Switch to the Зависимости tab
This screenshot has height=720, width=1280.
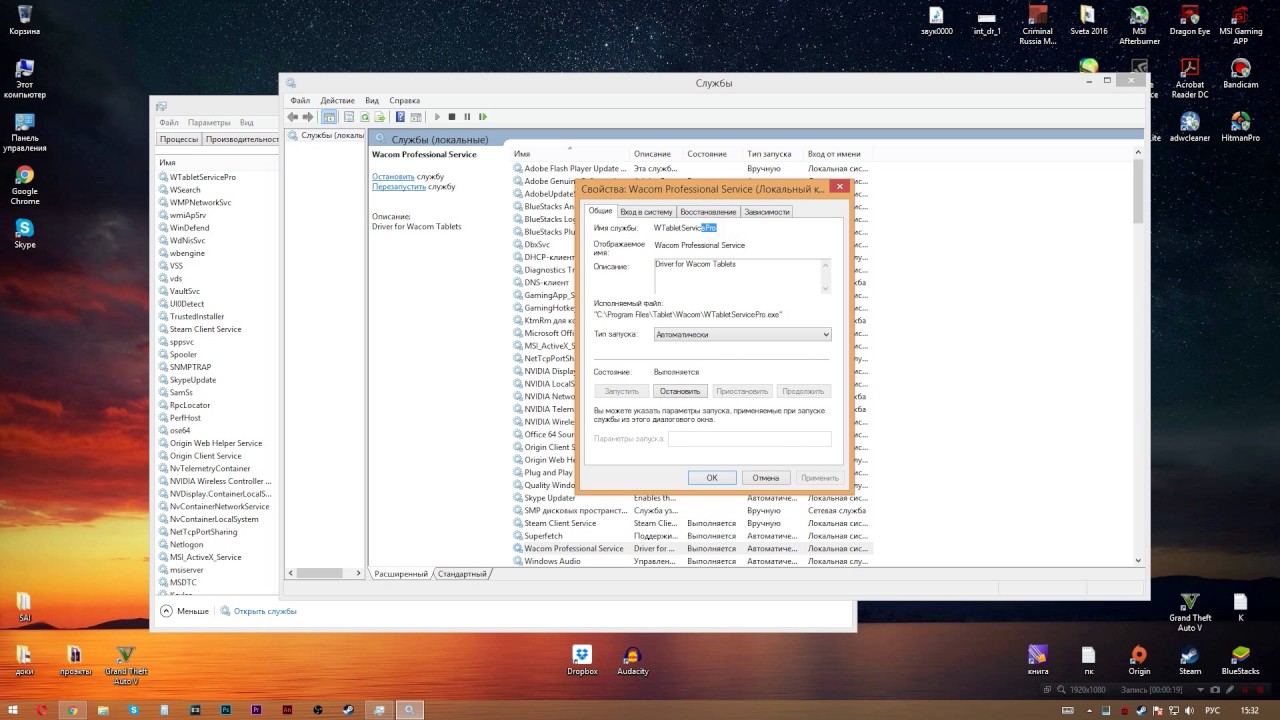[767, 212]
